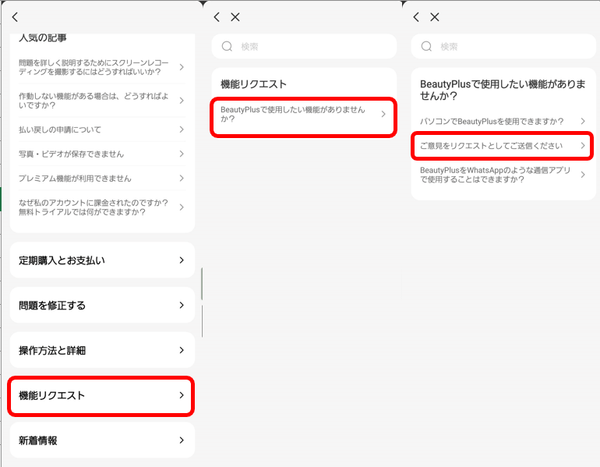The width and height of the screenshot is (600, 467).
Task: Open ご意見をリクエストとしてご送信ください row
Action: [503, 145]
